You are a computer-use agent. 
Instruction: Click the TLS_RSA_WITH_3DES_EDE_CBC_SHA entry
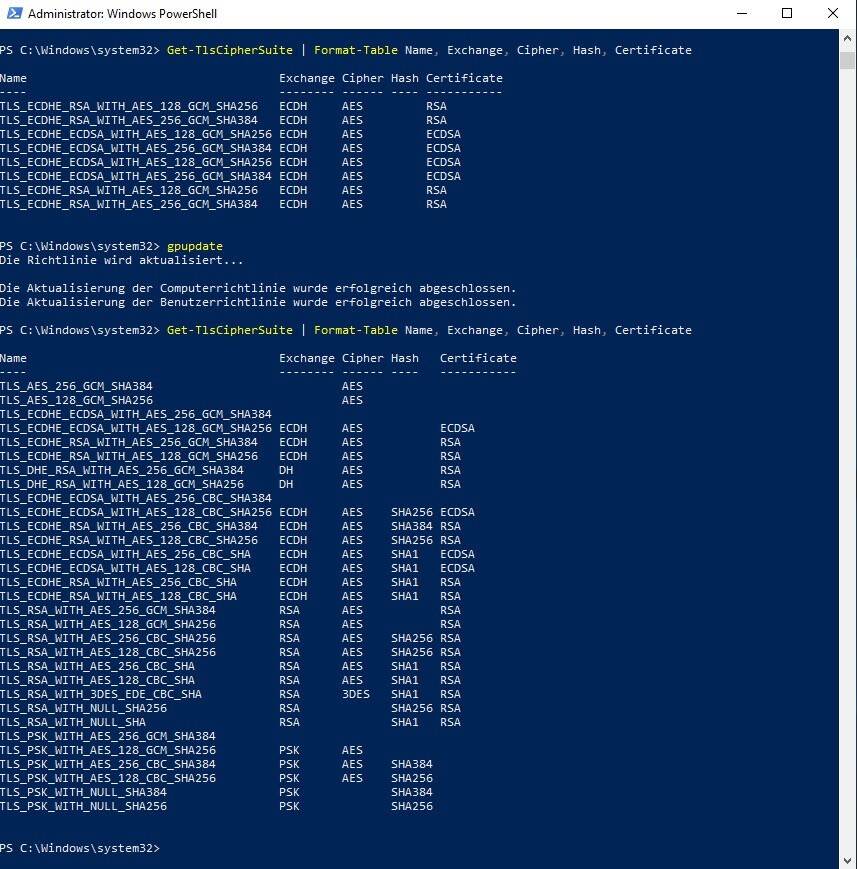100,694
